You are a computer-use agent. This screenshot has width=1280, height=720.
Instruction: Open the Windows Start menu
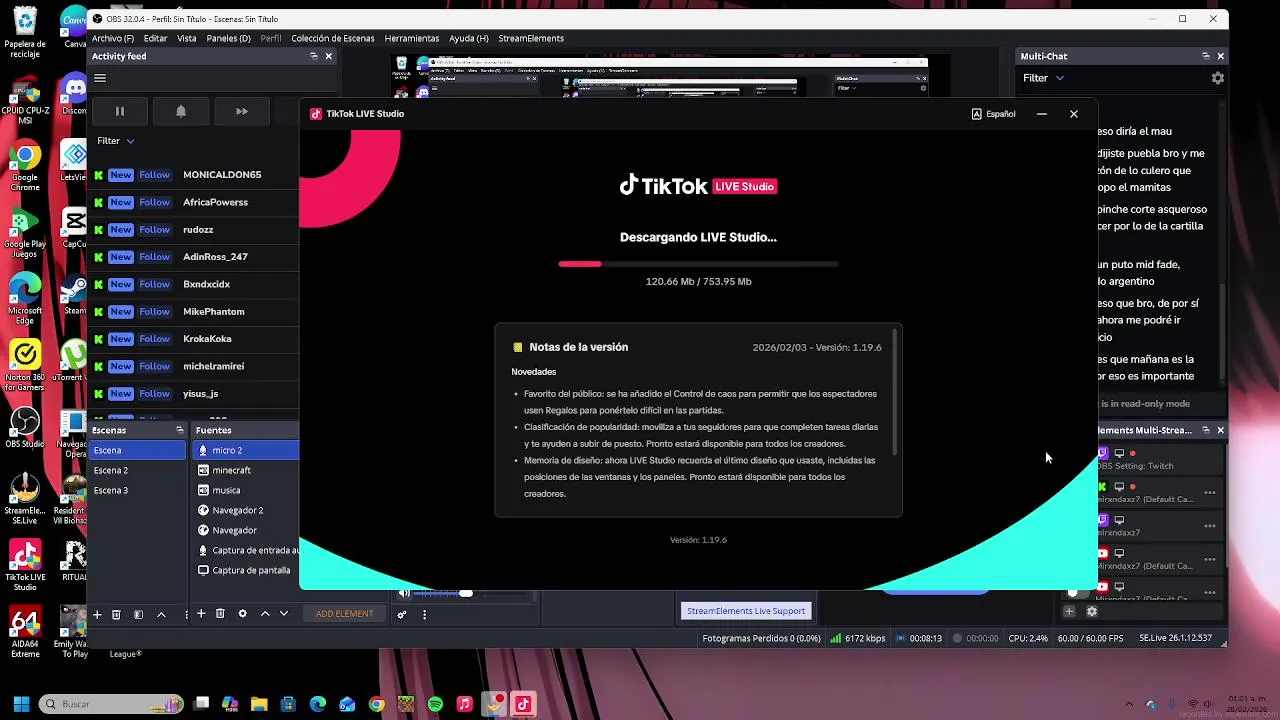(21, 704)
